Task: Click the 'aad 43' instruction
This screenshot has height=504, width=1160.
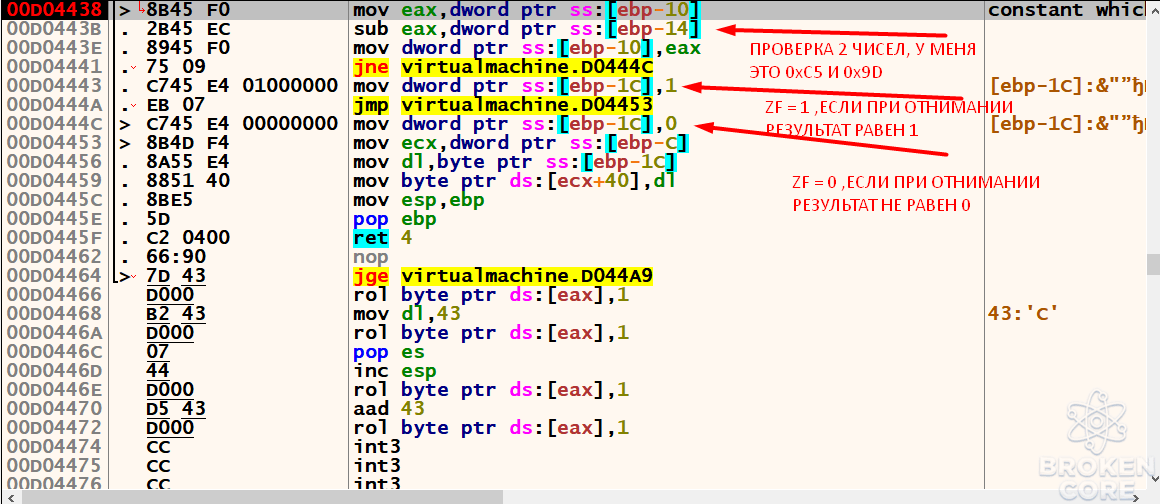Action: click(389, 409)
